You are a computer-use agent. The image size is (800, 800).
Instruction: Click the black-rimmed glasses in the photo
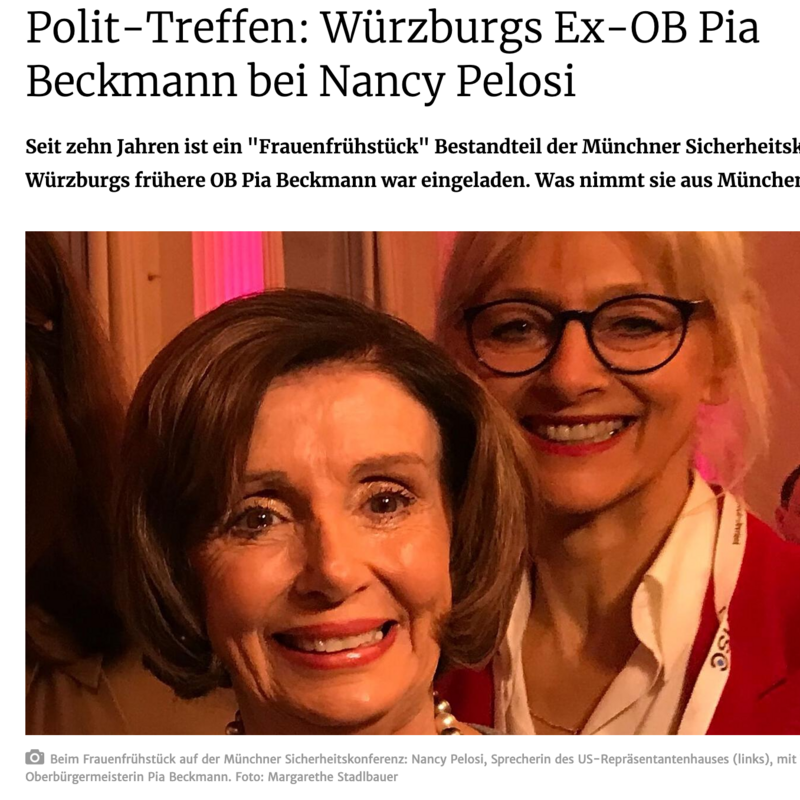coord(584,333)
